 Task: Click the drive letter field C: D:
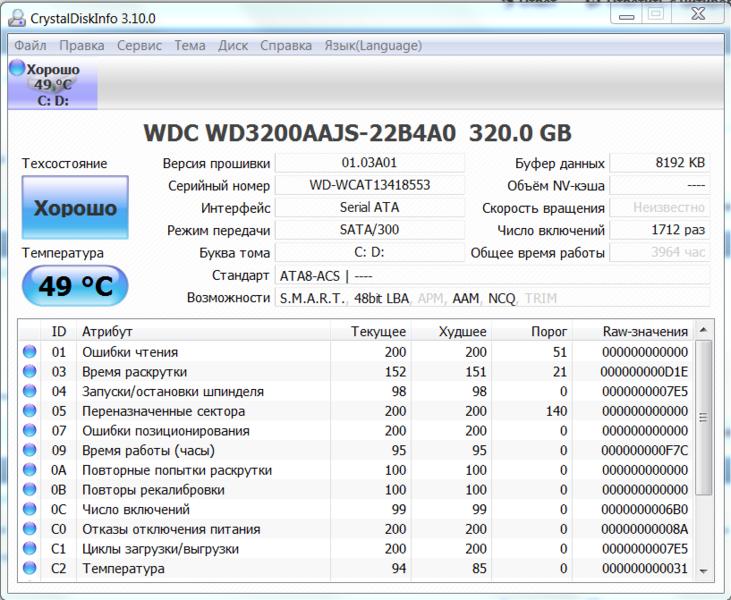click(x=370, y=252)
